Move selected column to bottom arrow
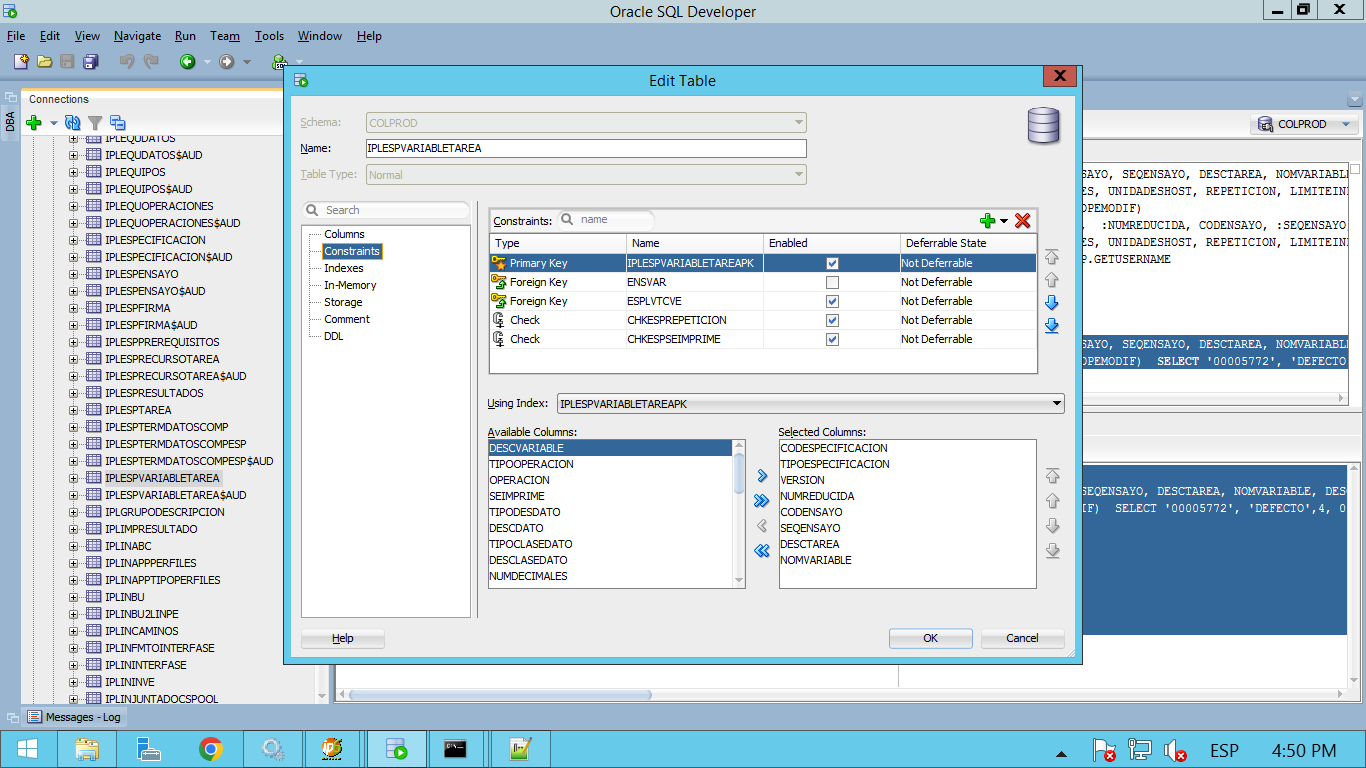 coord(1051,551)
